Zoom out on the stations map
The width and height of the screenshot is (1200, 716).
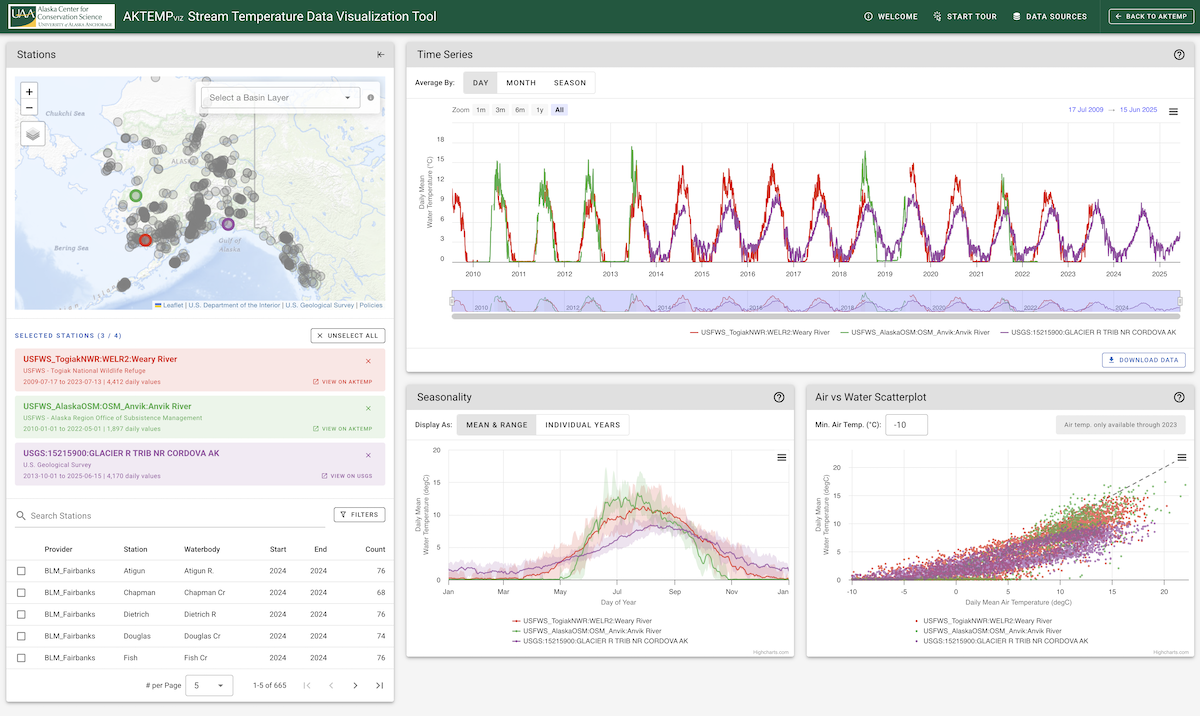pyautogui.click(x=29, y=107)
